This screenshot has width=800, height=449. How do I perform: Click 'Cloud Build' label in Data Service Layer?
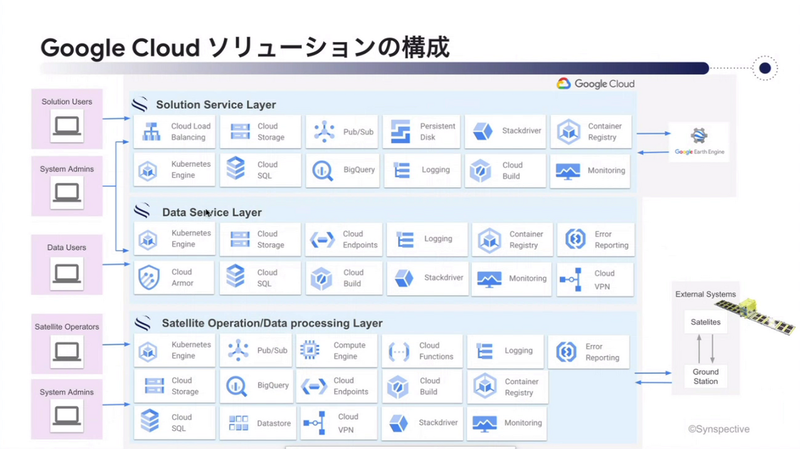[x=353, y=278]
